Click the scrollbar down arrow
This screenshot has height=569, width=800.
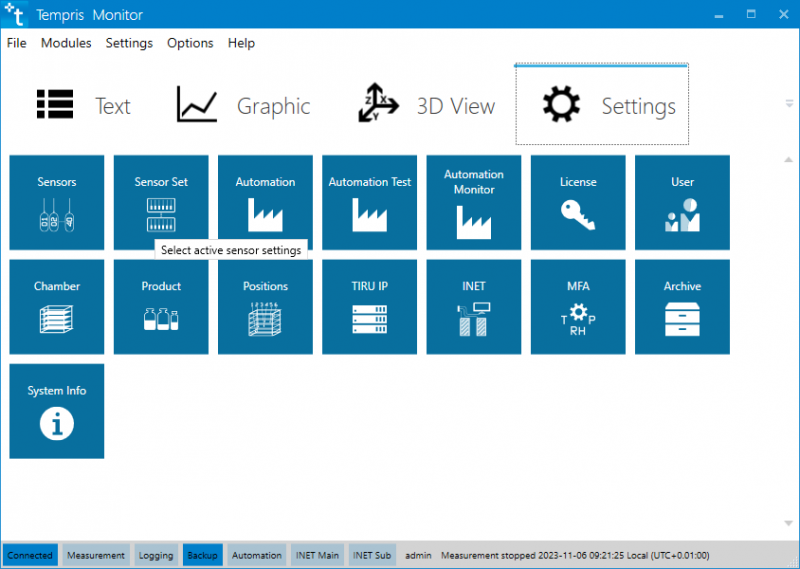pos(789,523)
